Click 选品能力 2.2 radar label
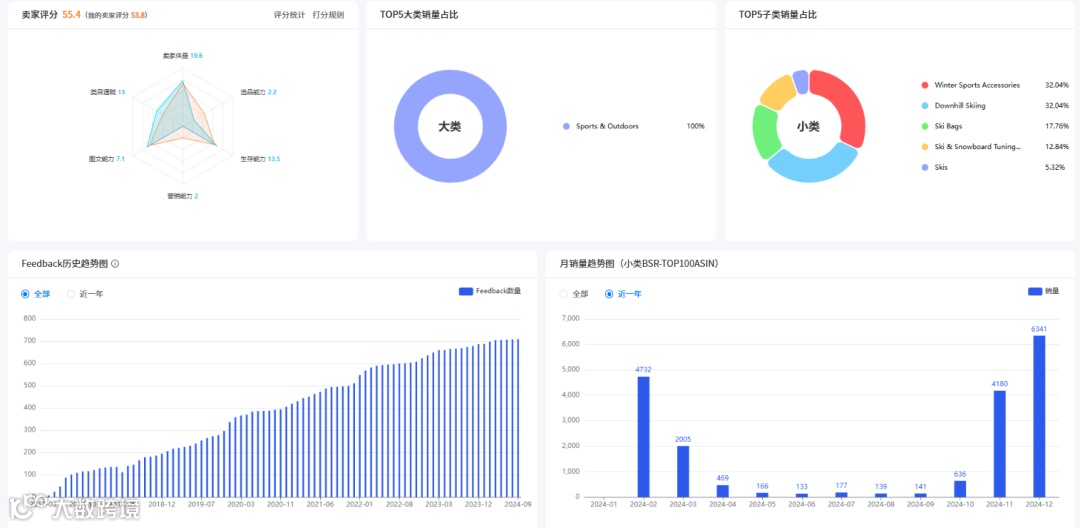The image size is (1080, 528). pos(258,92)
